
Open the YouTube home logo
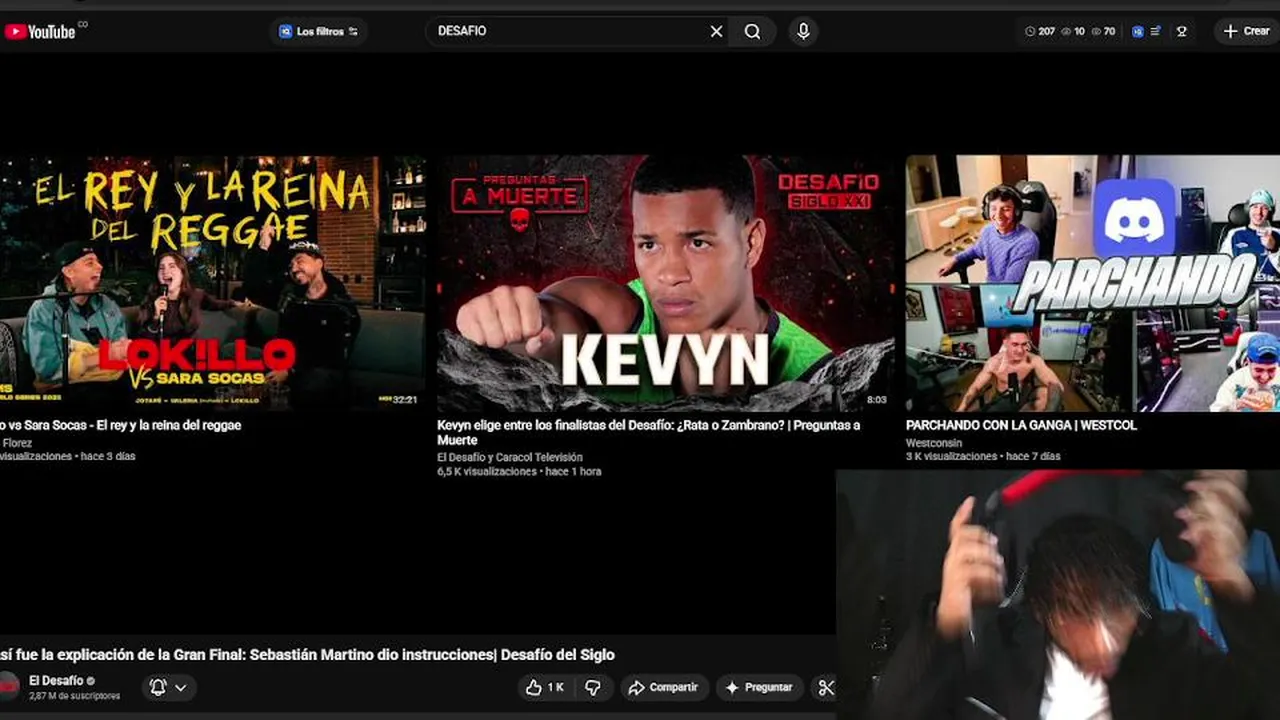[x=40, y=31]
